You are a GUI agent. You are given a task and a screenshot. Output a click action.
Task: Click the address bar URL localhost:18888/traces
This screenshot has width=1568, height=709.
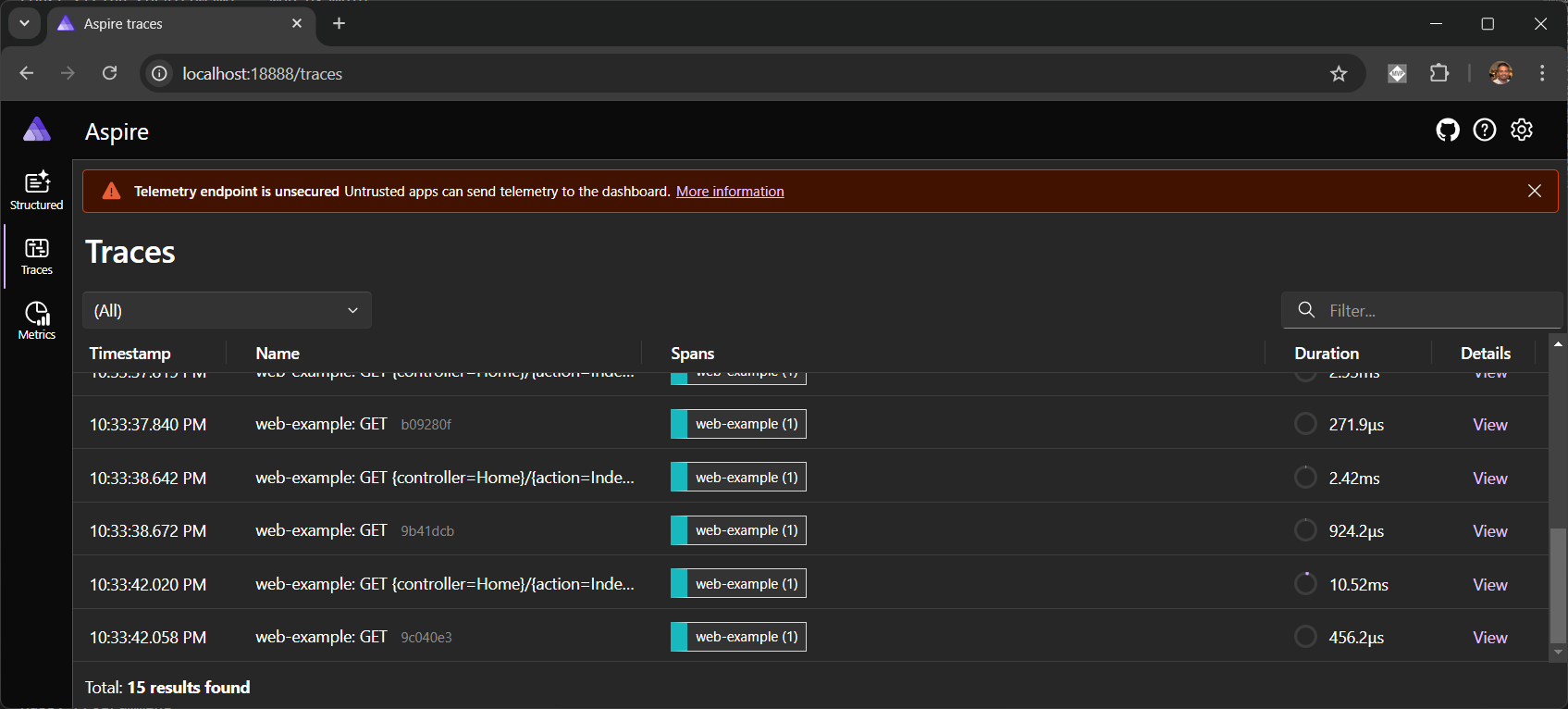coord(263,74)
